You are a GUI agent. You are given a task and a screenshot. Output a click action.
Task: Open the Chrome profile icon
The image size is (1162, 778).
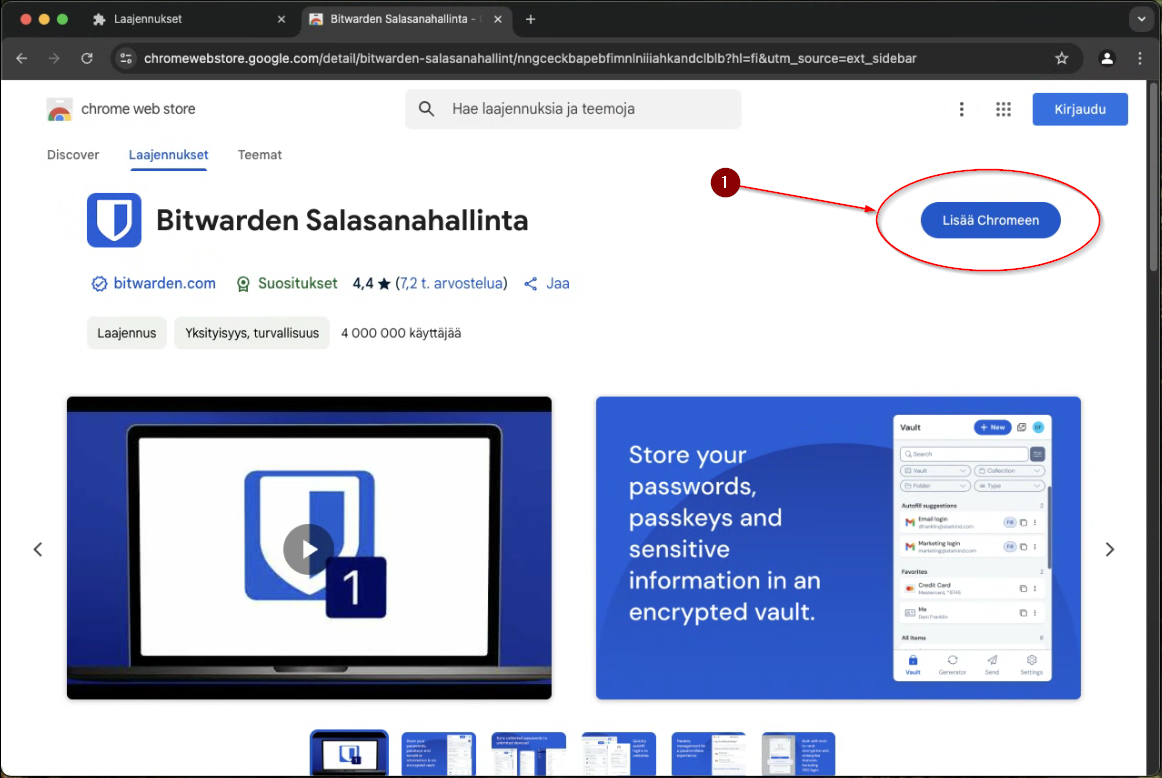(1107, 59)
